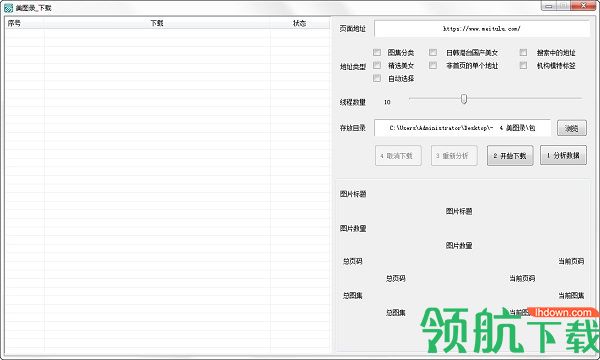Close the 美图录_下载 window

tap(584, 5)
